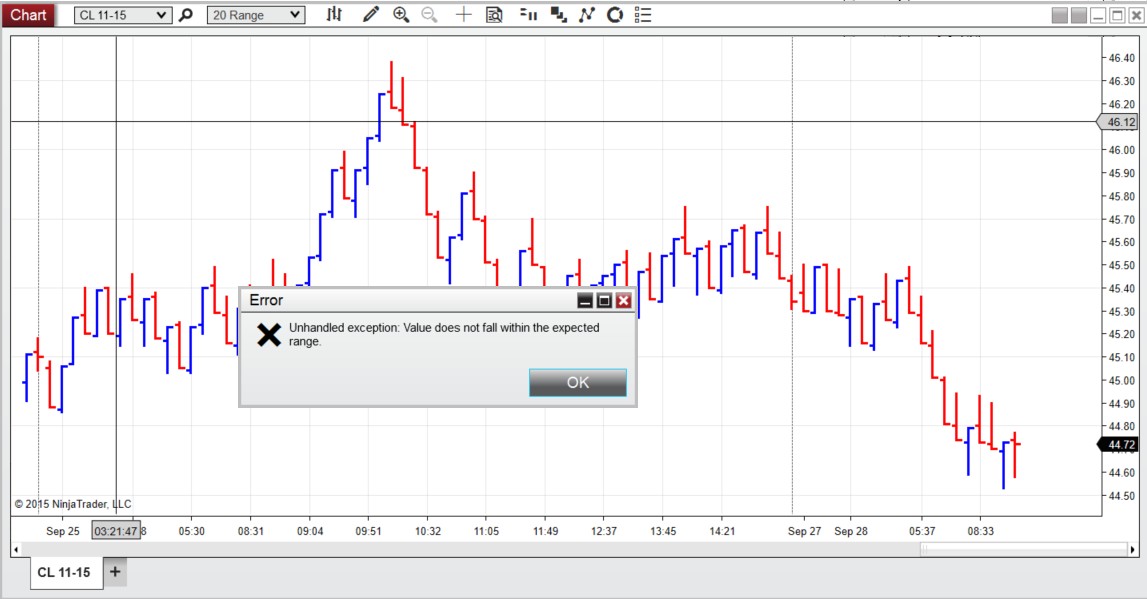Viewport: 1147px width, 599px height.
Task: Close the Error dialog with red X
Action: [x=623, y=301]
